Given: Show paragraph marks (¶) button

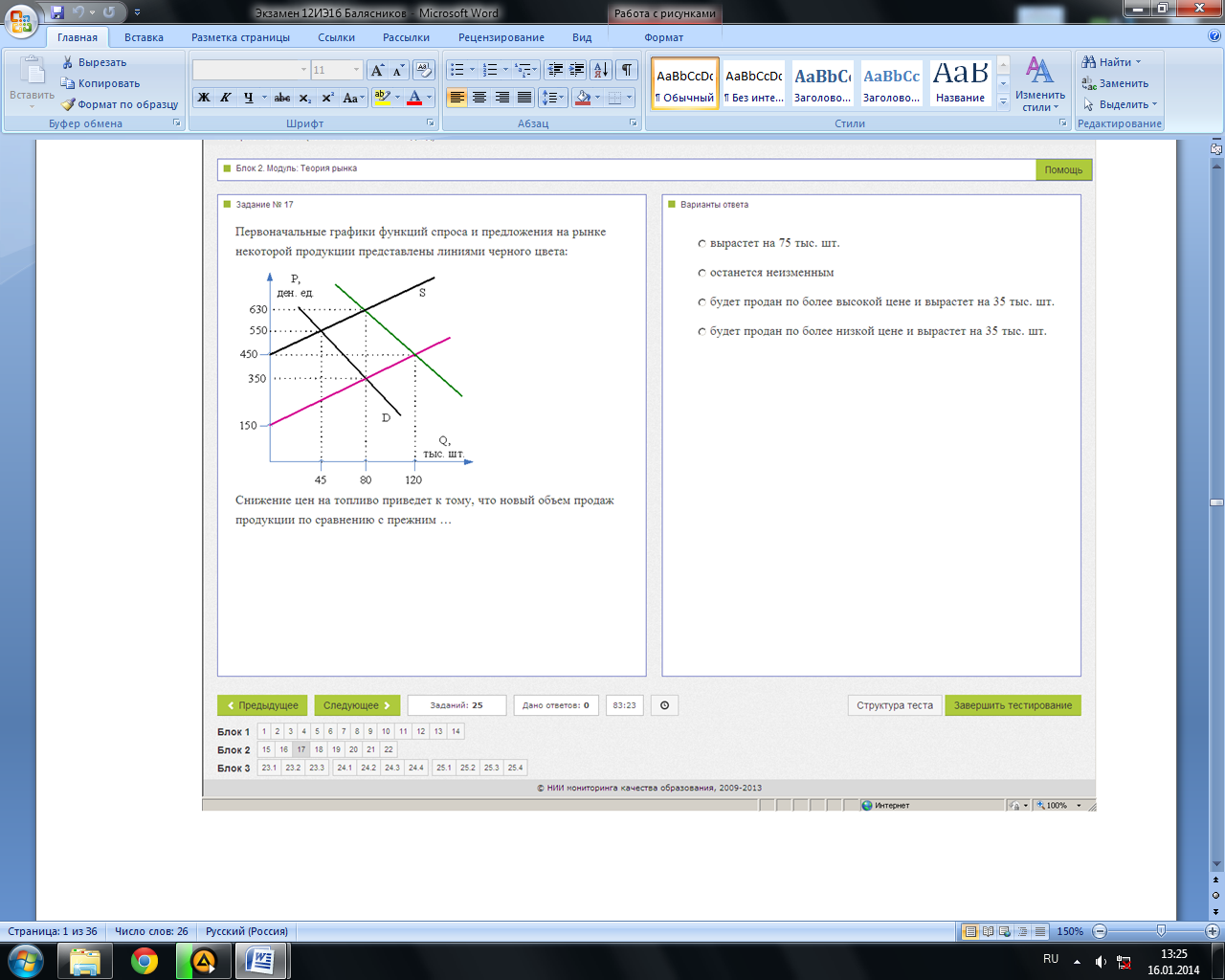Looking at the screenshot, I should [627, 70].
